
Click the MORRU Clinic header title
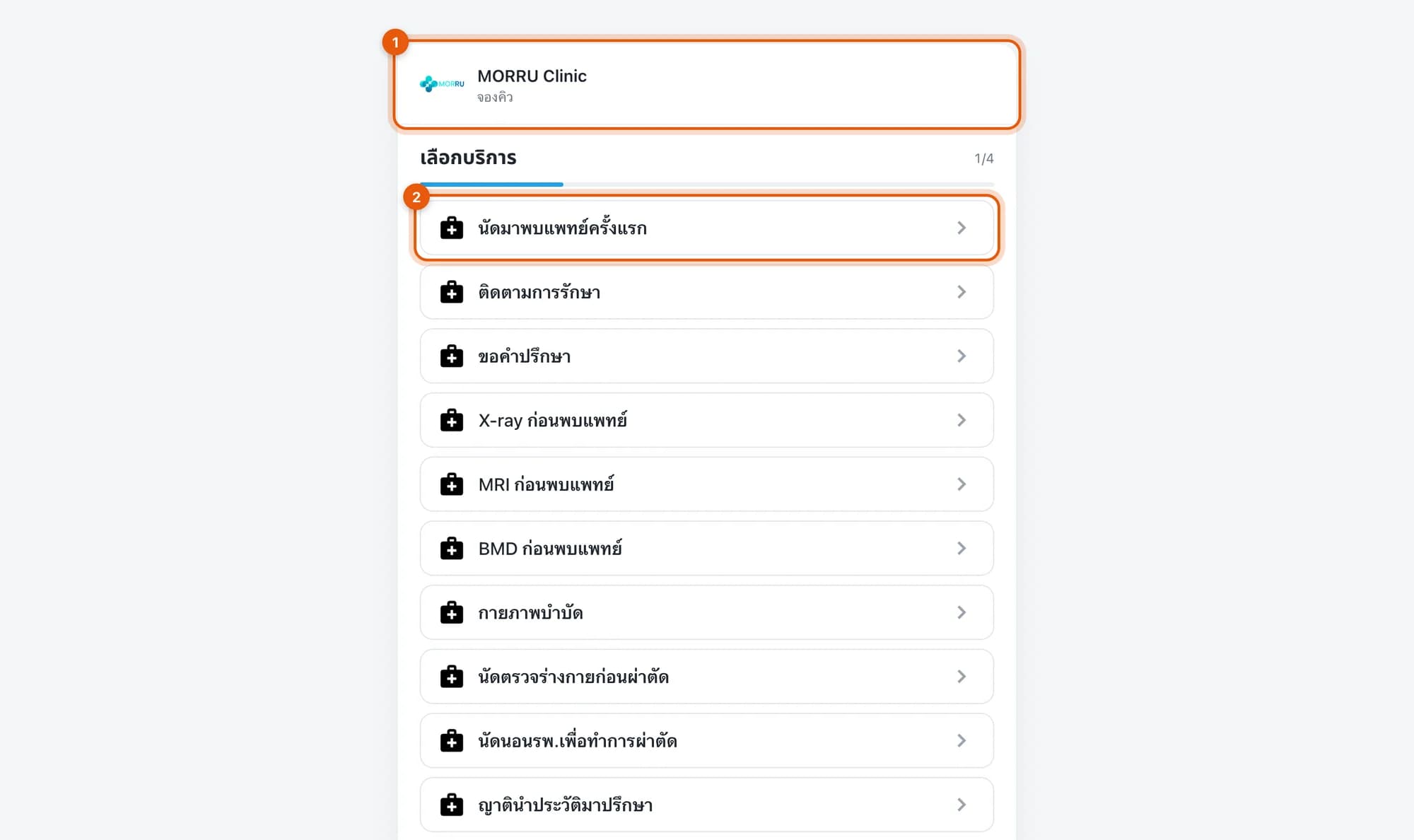(532, 76)
